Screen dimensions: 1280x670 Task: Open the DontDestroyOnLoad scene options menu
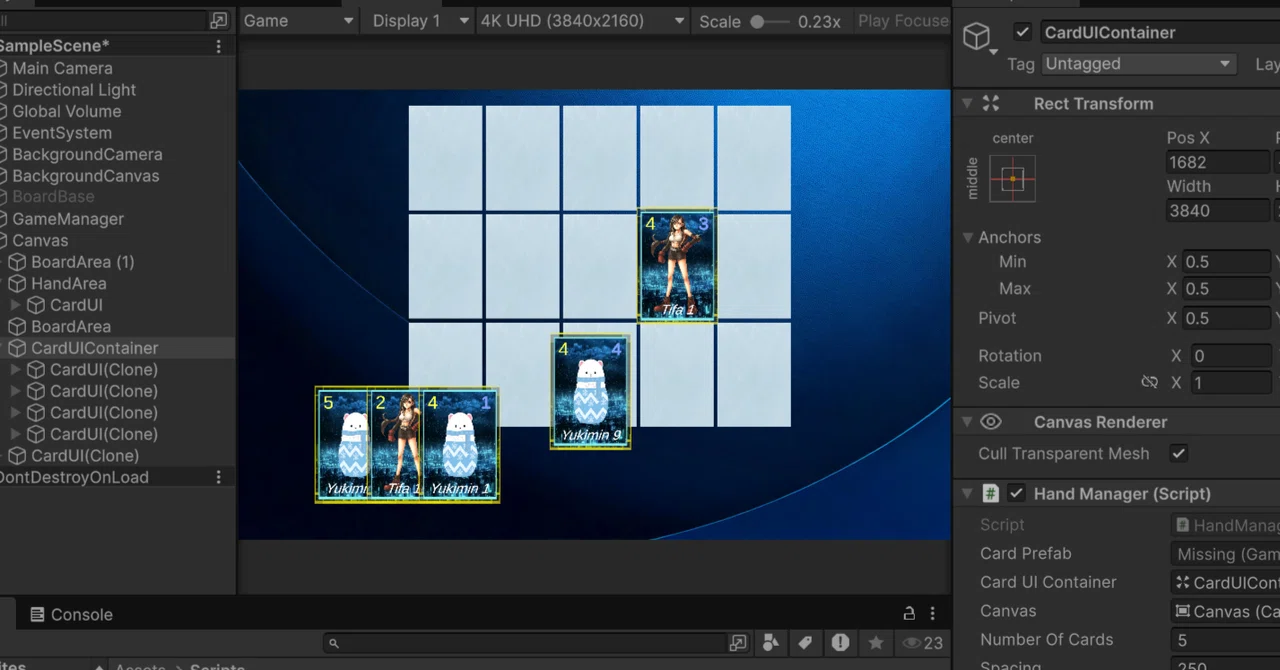(x=219, y=477)
